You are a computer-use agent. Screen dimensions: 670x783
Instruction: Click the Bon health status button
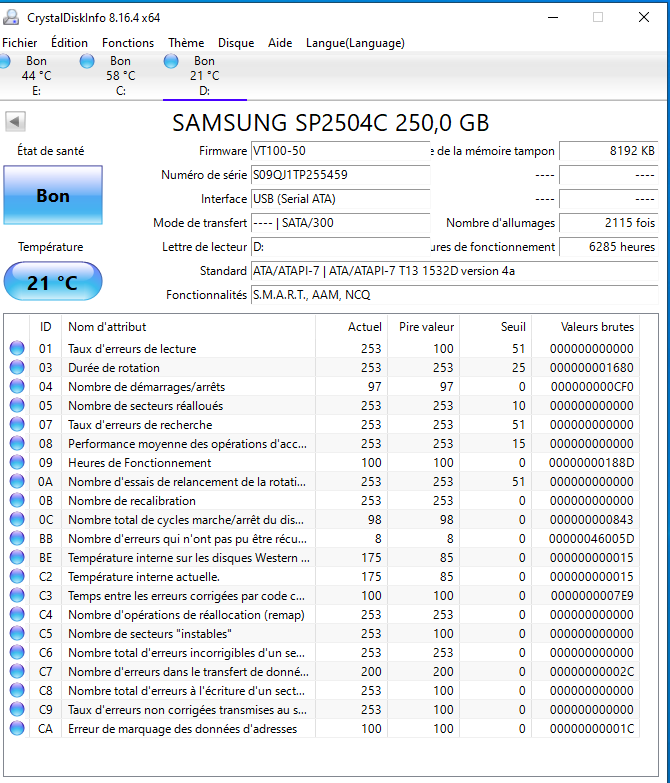click(x=53, y=196)
